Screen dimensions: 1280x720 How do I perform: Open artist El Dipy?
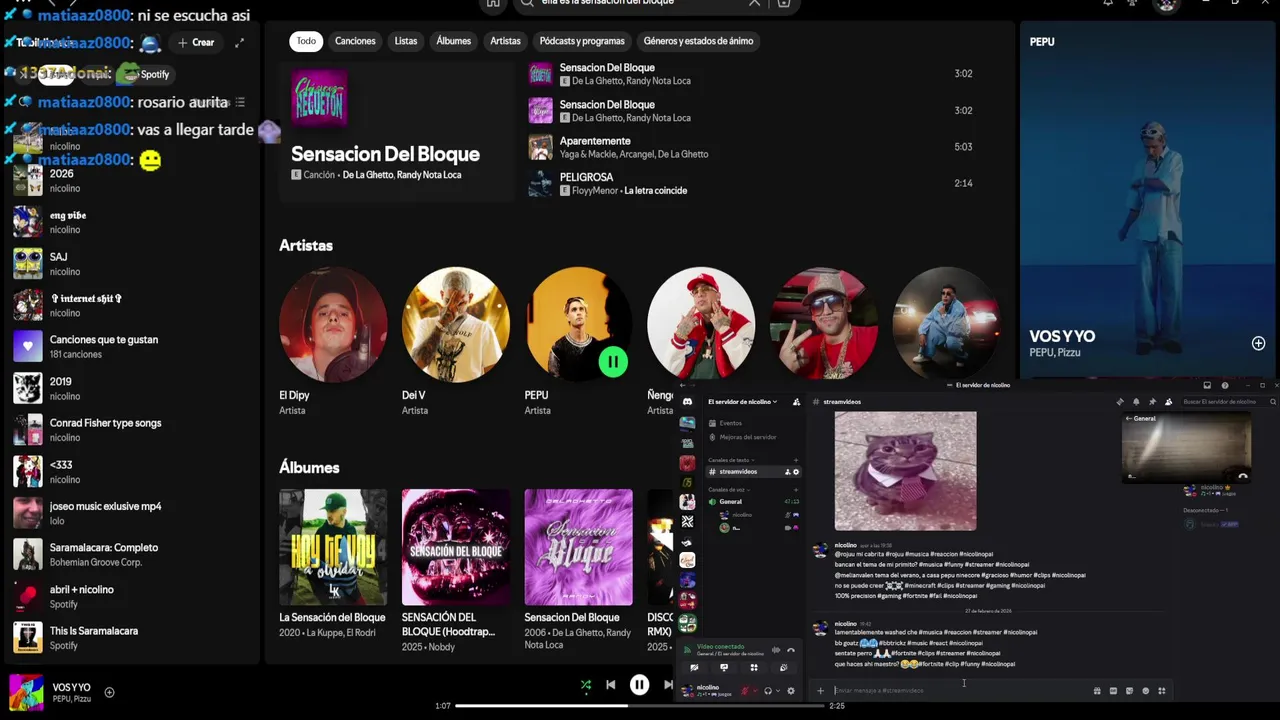[333, 342]
